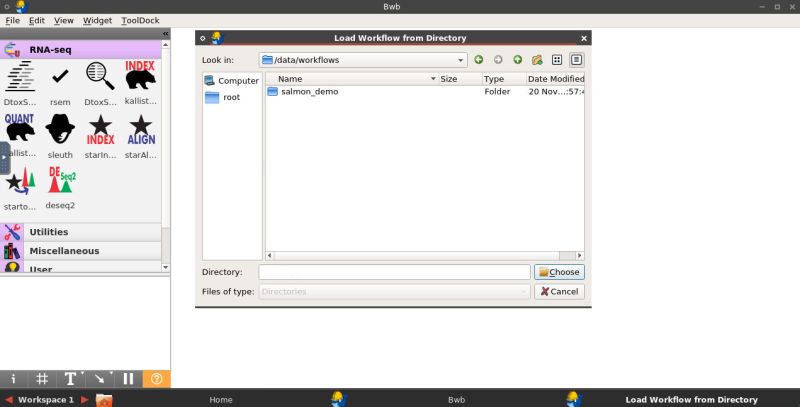Switch to previous workspace with left arrow

click(9, 400)
